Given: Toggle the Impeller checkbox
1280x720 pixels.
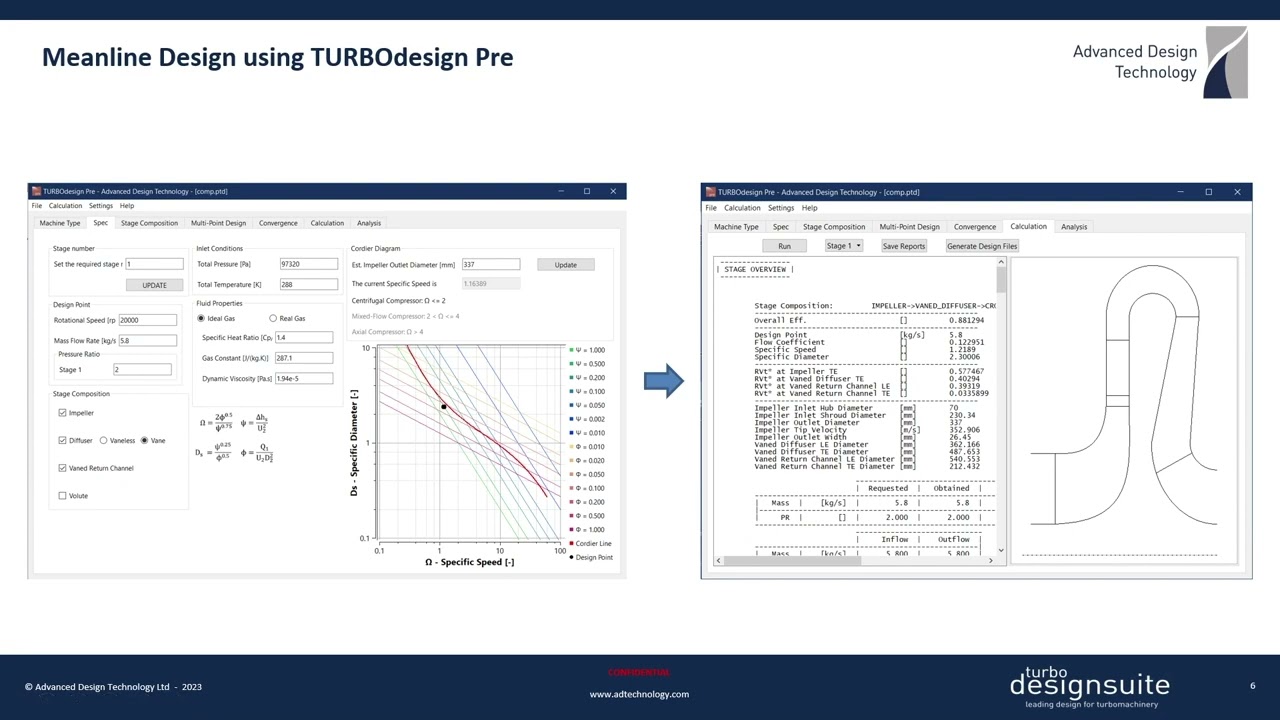Looking at the screenshot, I should (x=62, y=413).
